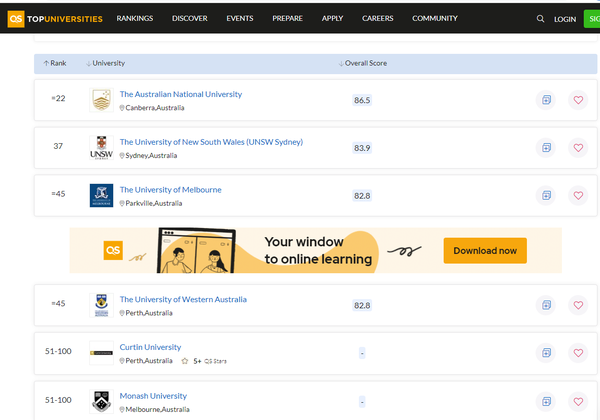600x420 pixels.
Task: Open the COMMUNITY menu
Action: pos(435,18)
